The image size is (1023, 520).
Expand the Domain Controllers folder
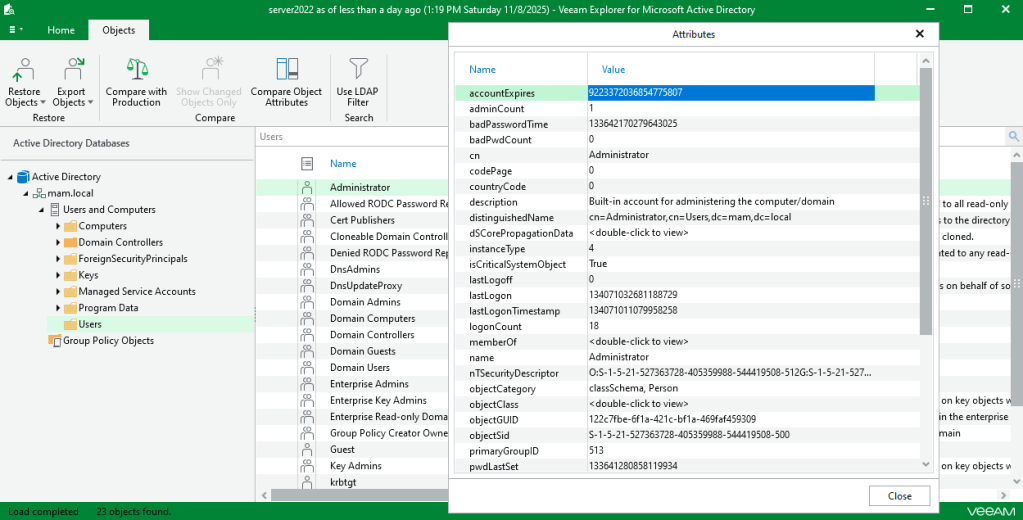(x=58, y=242)
